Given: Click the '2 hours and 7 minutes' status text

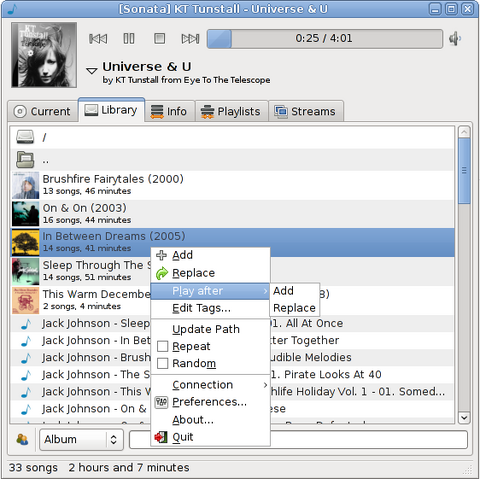Looking at the screenshot, I should [129, 468].
